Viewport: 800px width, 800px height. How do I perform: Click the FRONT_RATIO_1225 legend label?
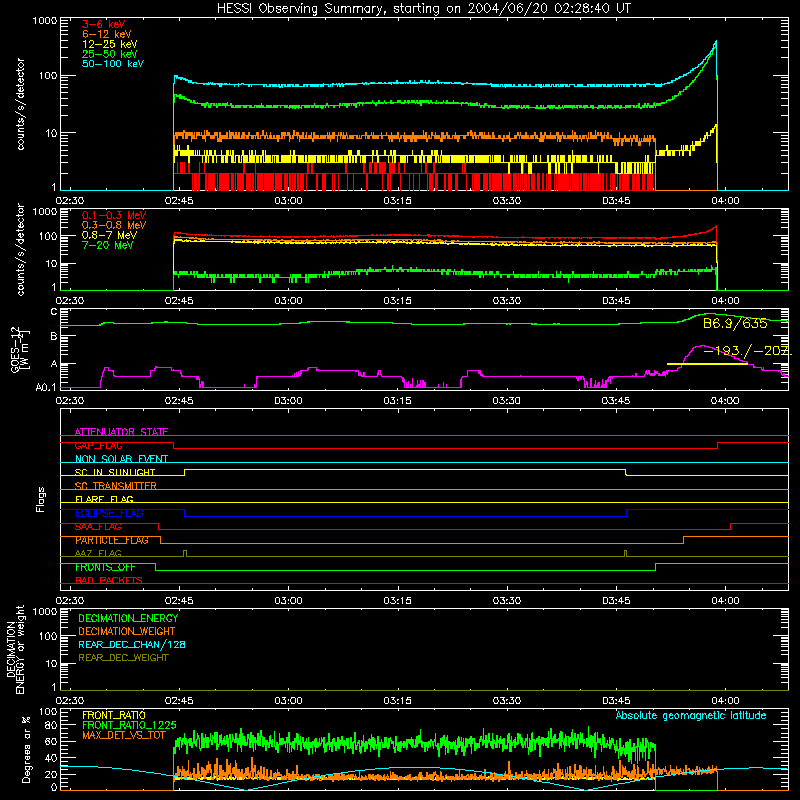[x=129, y=725]
